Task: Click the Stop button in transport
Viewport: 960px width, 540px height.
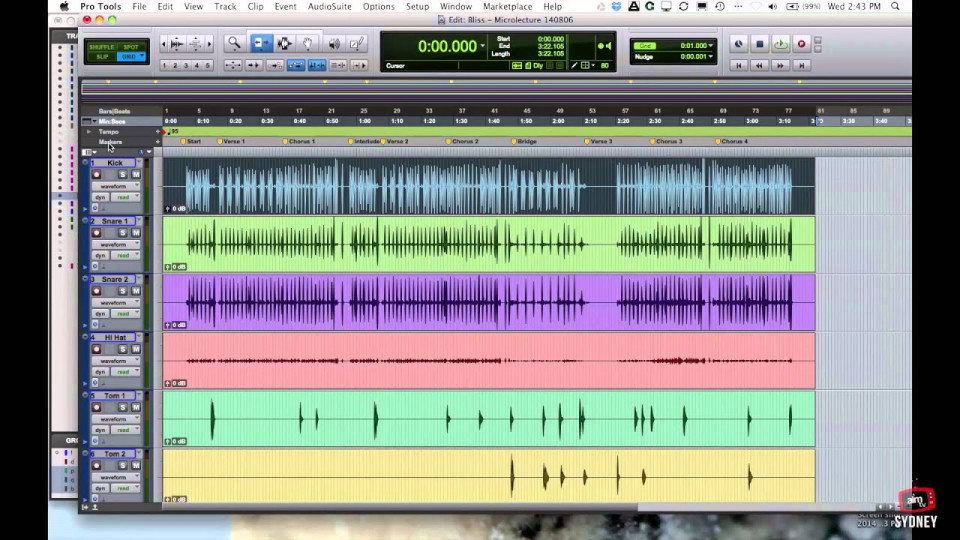Action: point(759,44)
